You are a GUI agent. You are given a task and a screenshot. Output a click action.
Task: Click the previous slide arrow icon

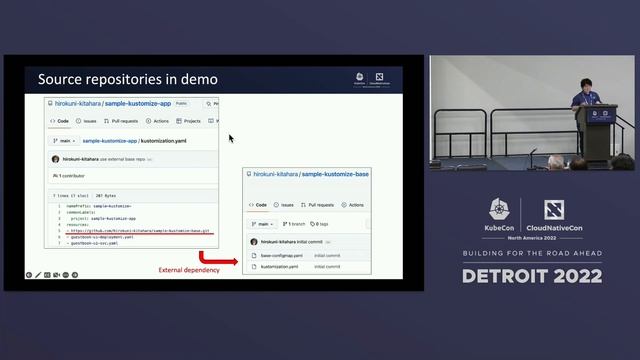pos(29,275)
